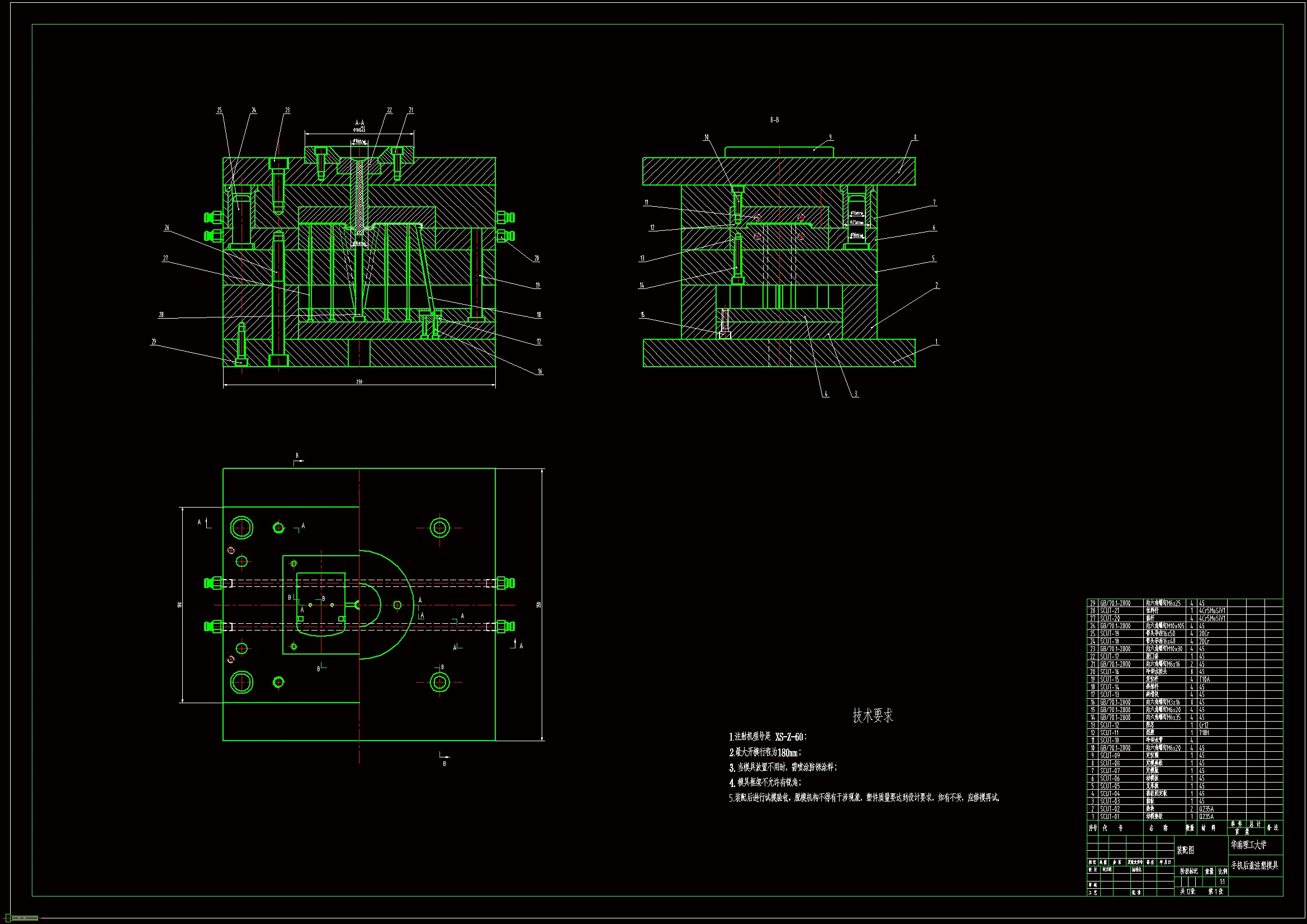Select the 手机后盖注塑模具 title cell
The height and width of the screenshot is (924, 1307).
coord(1254,865)
